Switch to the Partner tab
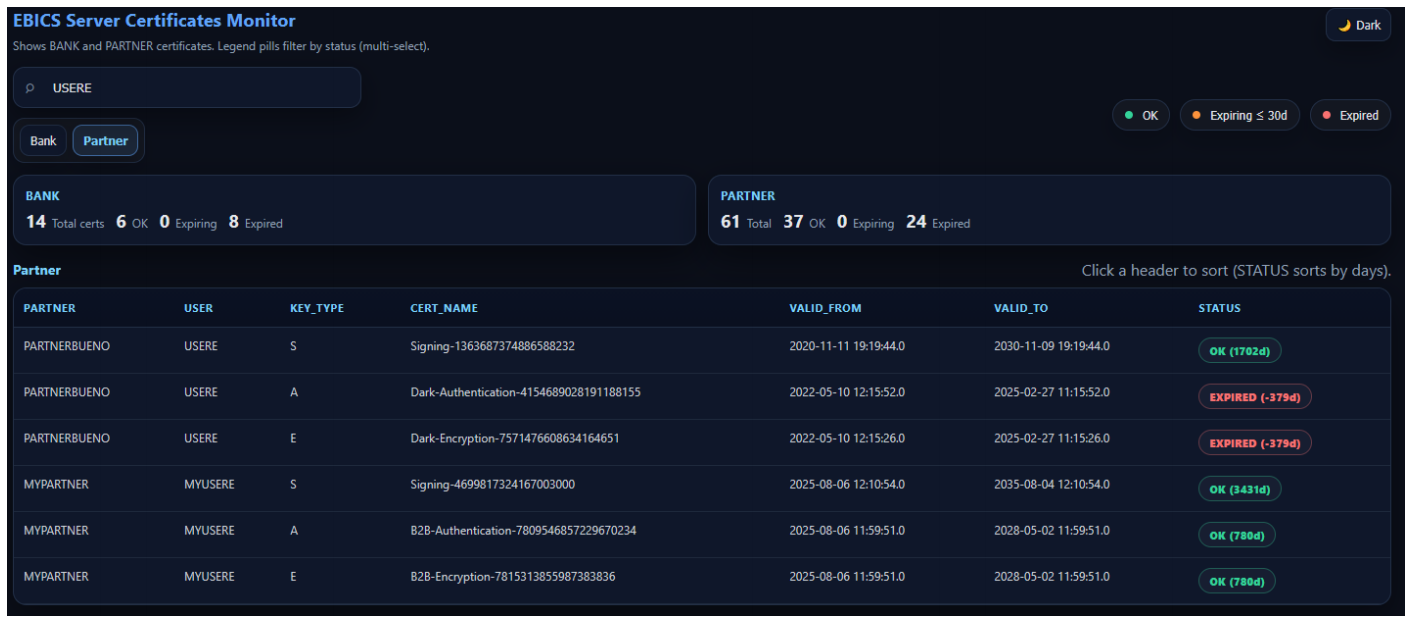 [x=105, y=141]
